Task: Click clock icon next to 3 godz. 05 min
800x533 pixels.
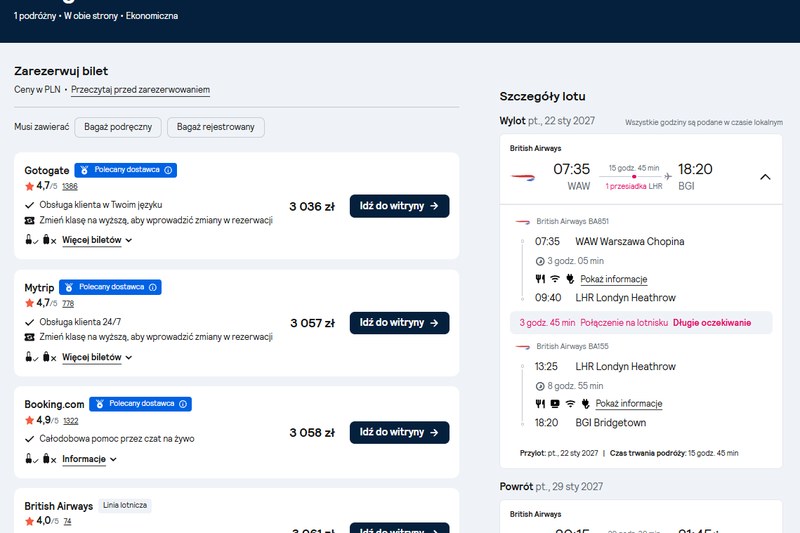Action: pyautogui.click(x=540, y=262)
